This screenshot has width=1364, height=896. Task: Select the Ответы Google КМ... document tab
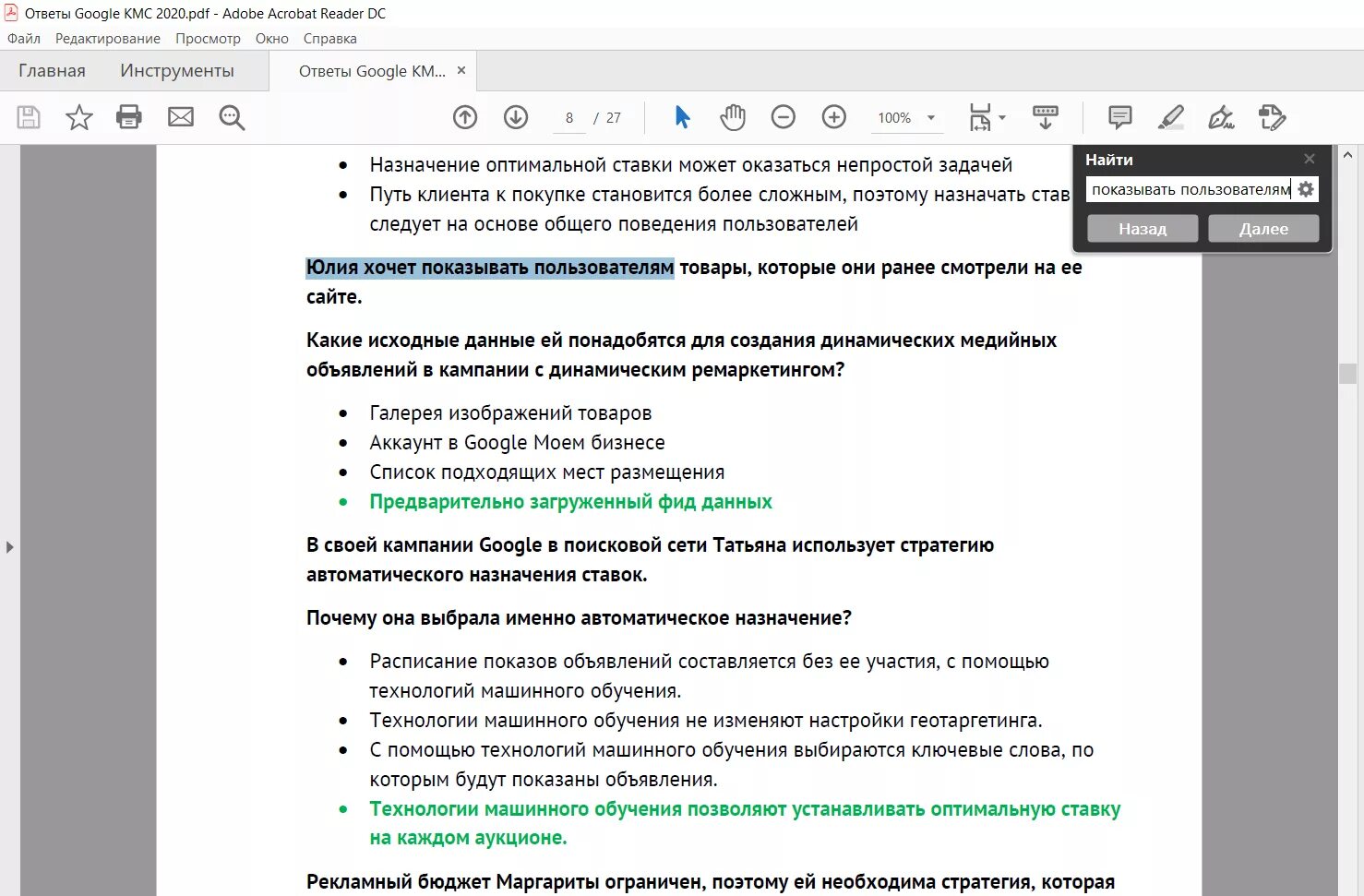coord(372,71)
